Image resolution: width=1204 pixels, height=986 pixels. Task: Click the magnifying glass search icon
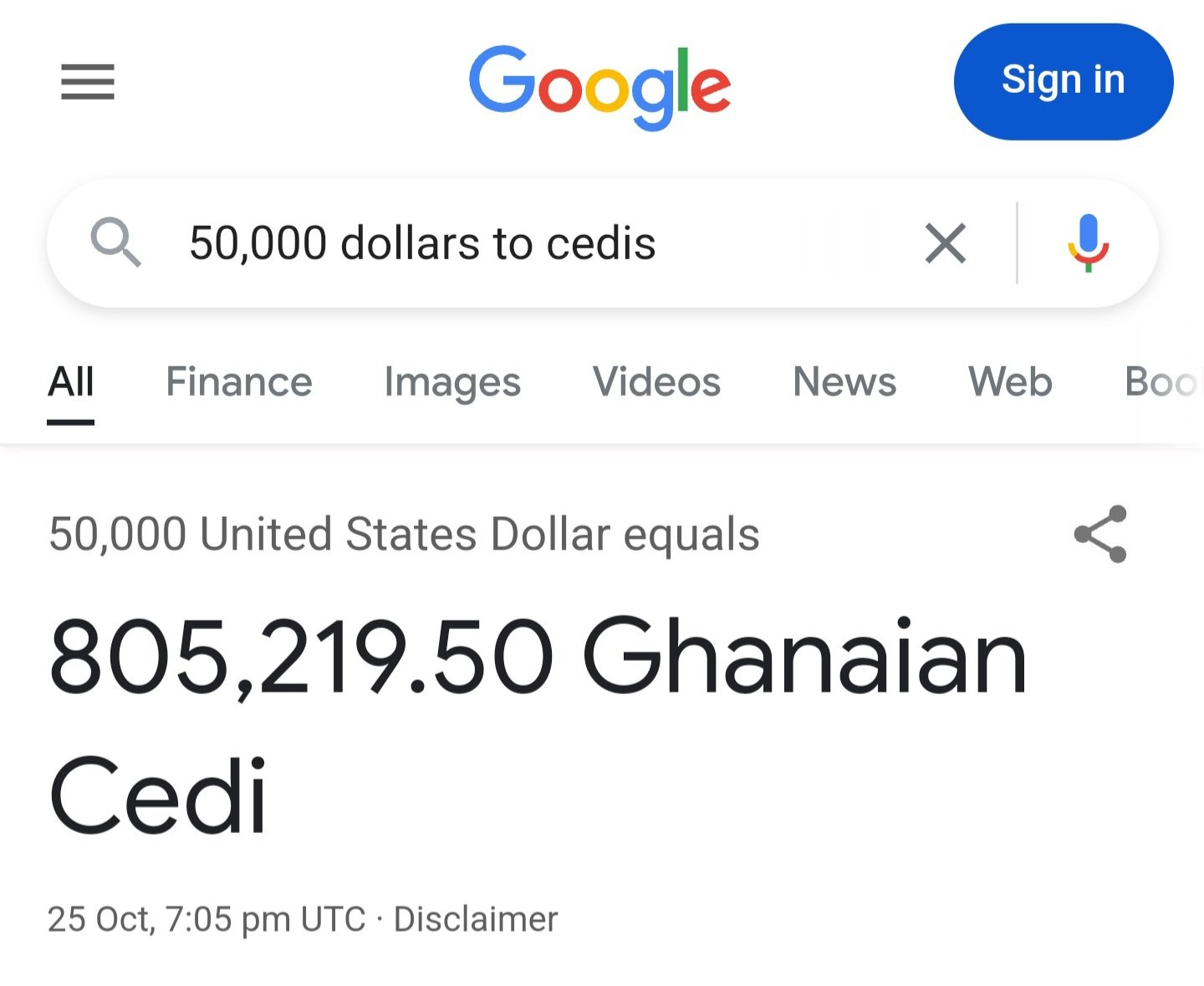pyautogui.click(x=115, y=243)
